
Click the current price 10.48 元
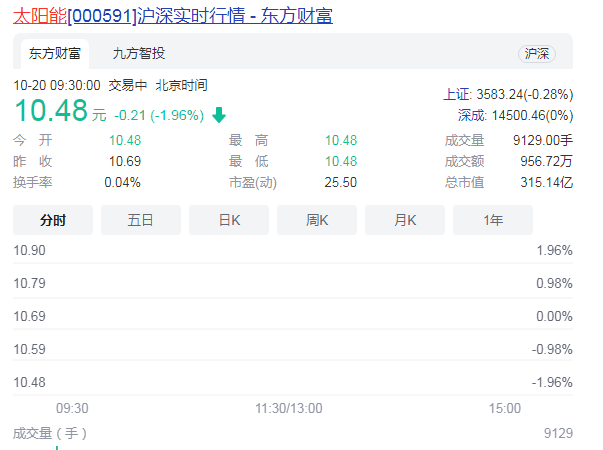(x=60, y=111)
